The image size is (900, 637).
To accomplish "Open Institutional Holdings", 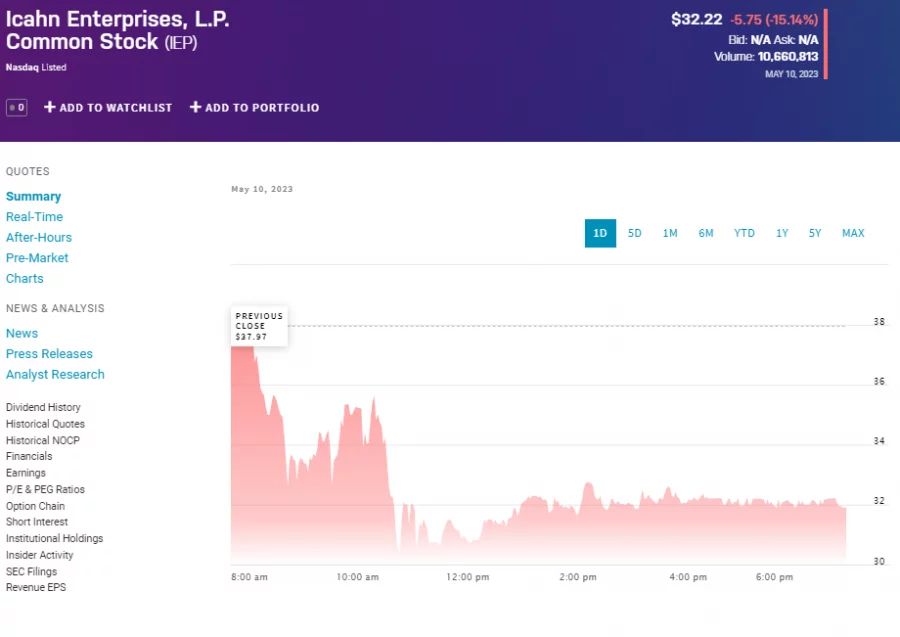I will [54, 538].
